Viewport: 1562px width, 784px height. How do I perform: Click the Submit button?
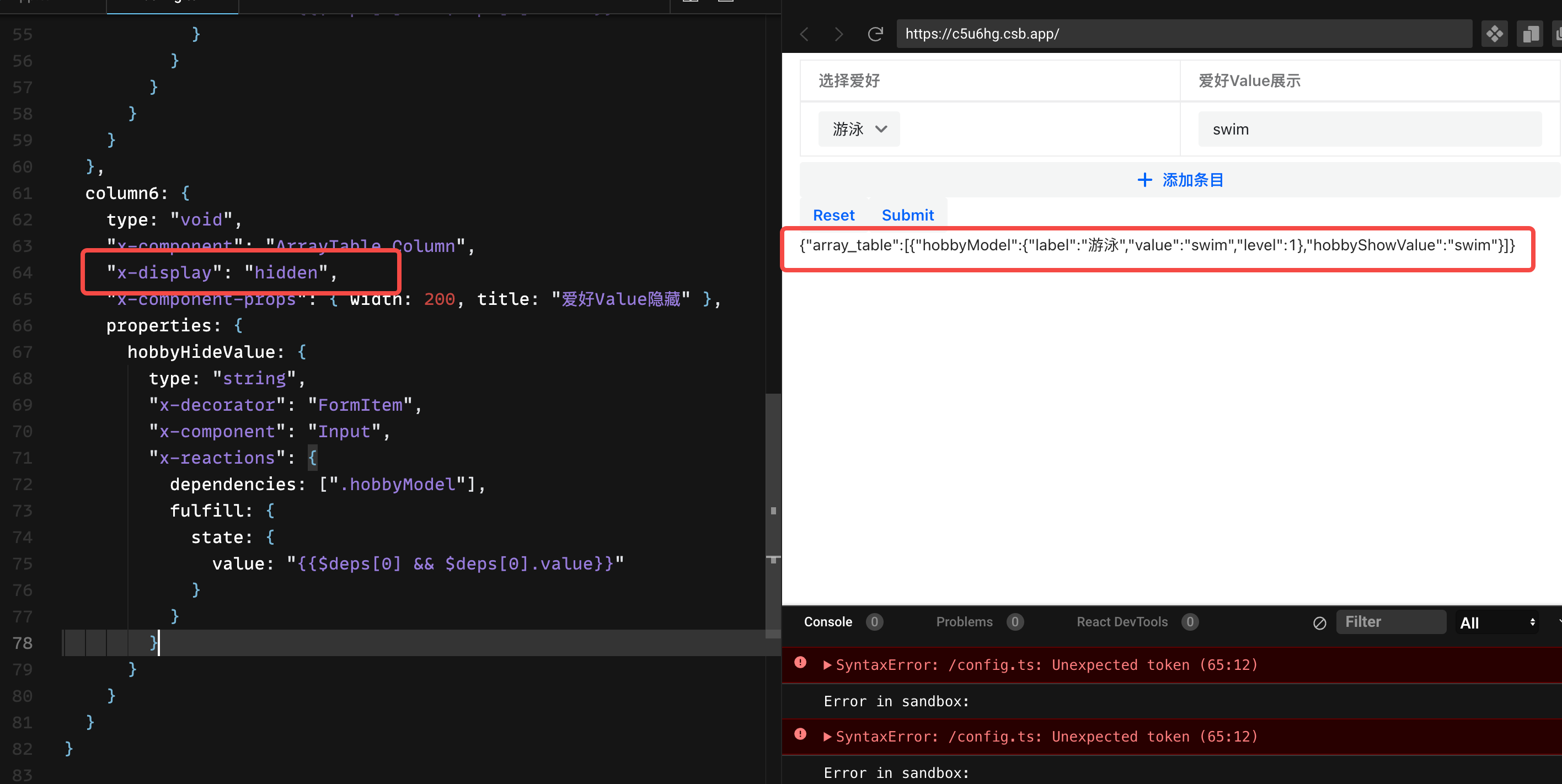(x=907, y=214)
